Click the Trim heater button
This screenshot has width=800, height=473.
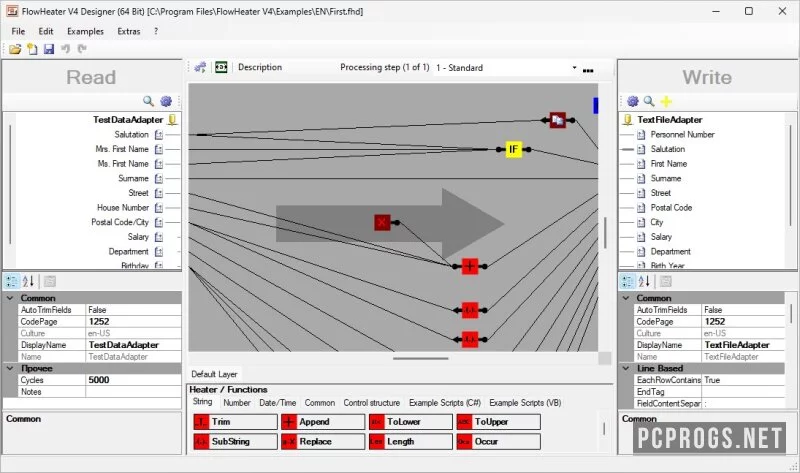(x=235, y=422)
